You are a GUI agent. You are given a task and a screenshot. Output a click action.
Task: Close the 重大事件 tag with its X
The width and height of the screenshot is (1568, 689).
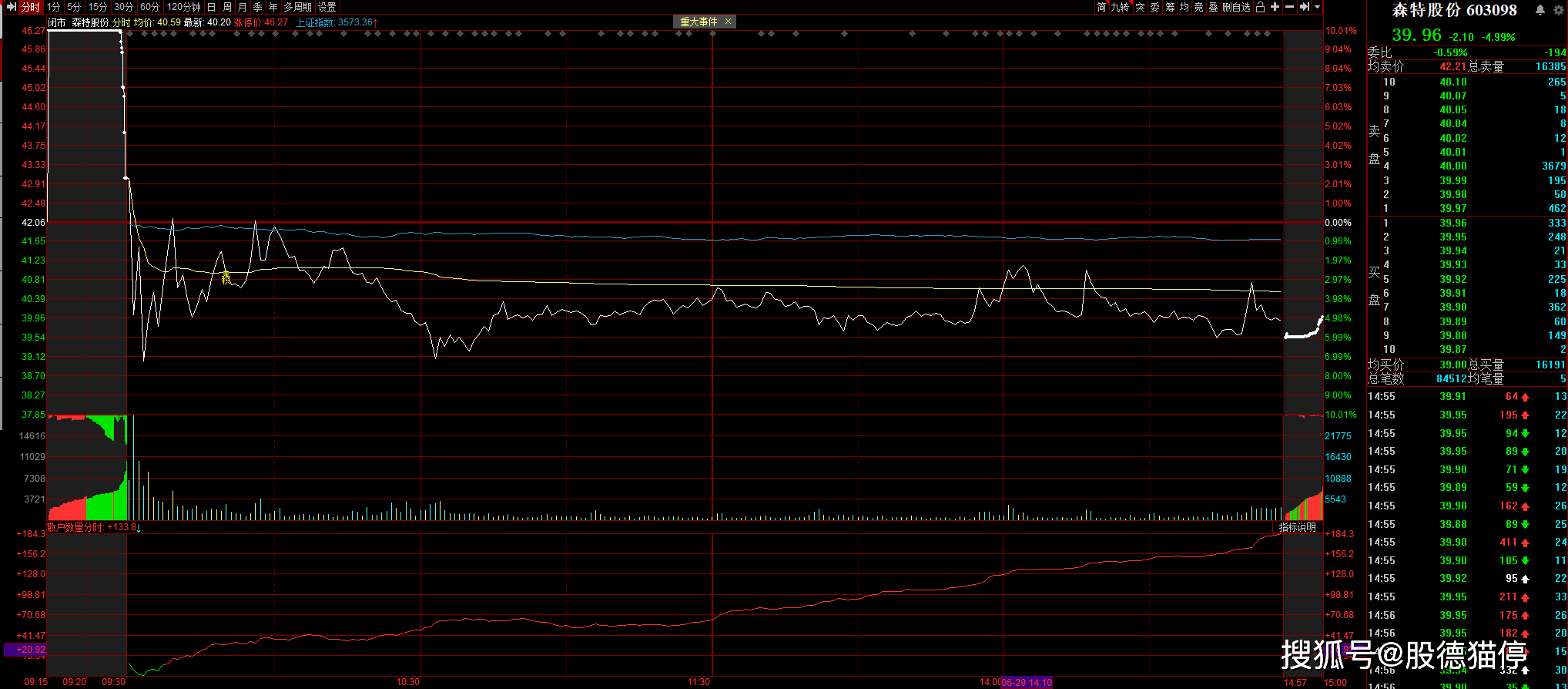click(728, 22)
